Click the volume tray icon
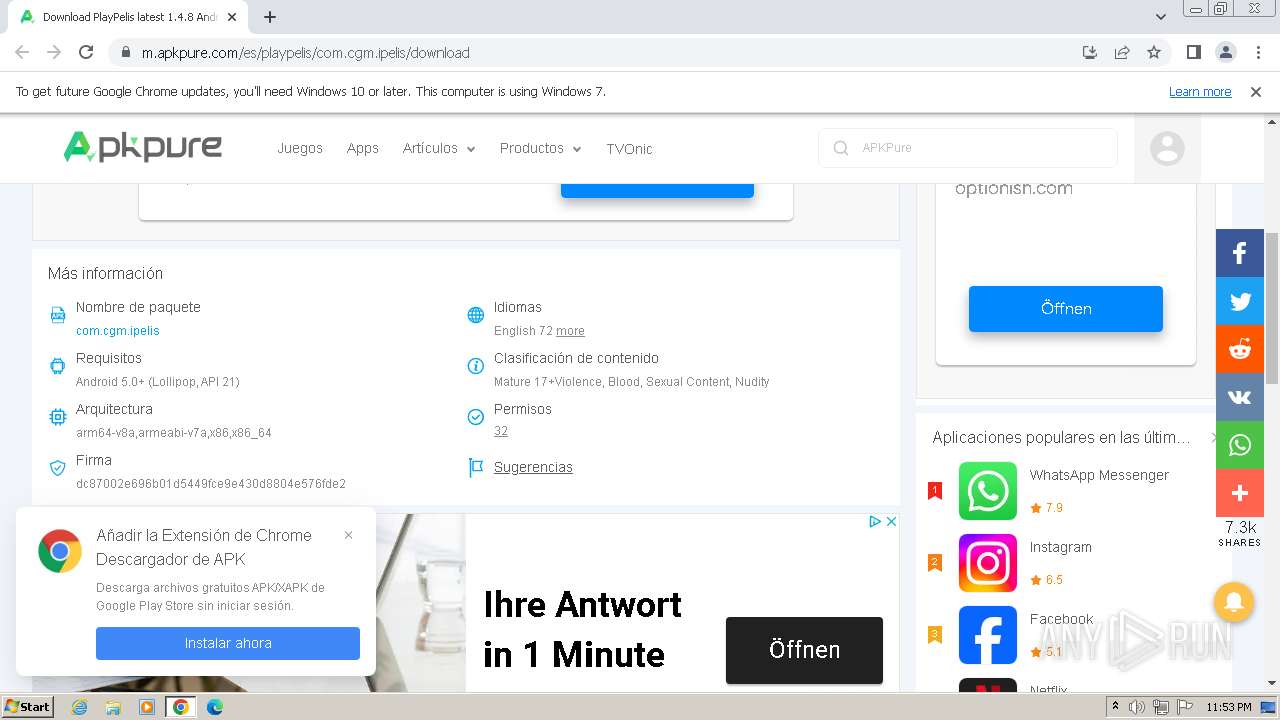The height and width of the screenshot is (720, 1280). (1137, 707)
